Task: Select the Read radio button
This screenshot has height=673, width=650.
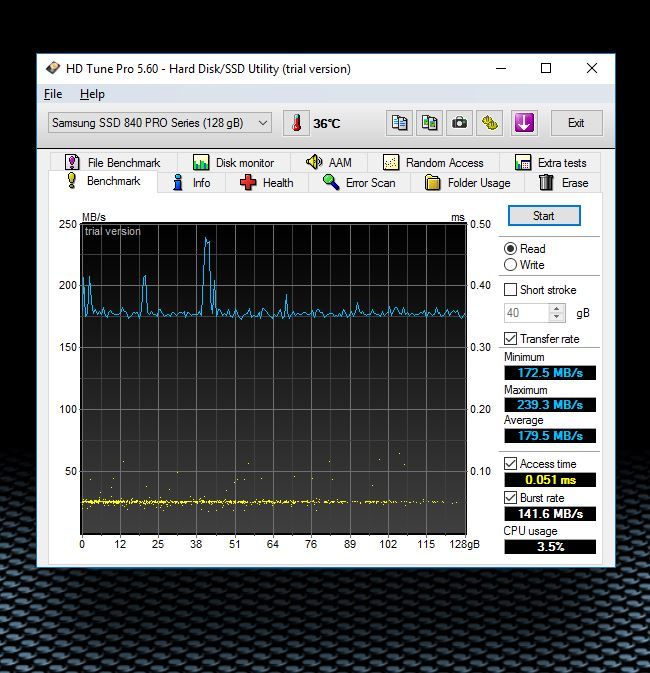Action: click(x=510, y=249)
